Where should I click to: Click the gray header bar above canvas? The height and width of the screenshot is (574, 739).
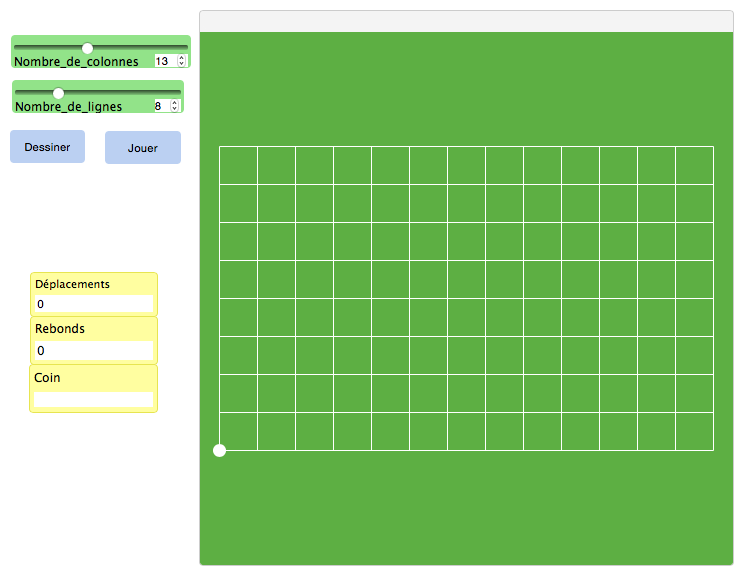pyautogui.click(x=467, y=21)
